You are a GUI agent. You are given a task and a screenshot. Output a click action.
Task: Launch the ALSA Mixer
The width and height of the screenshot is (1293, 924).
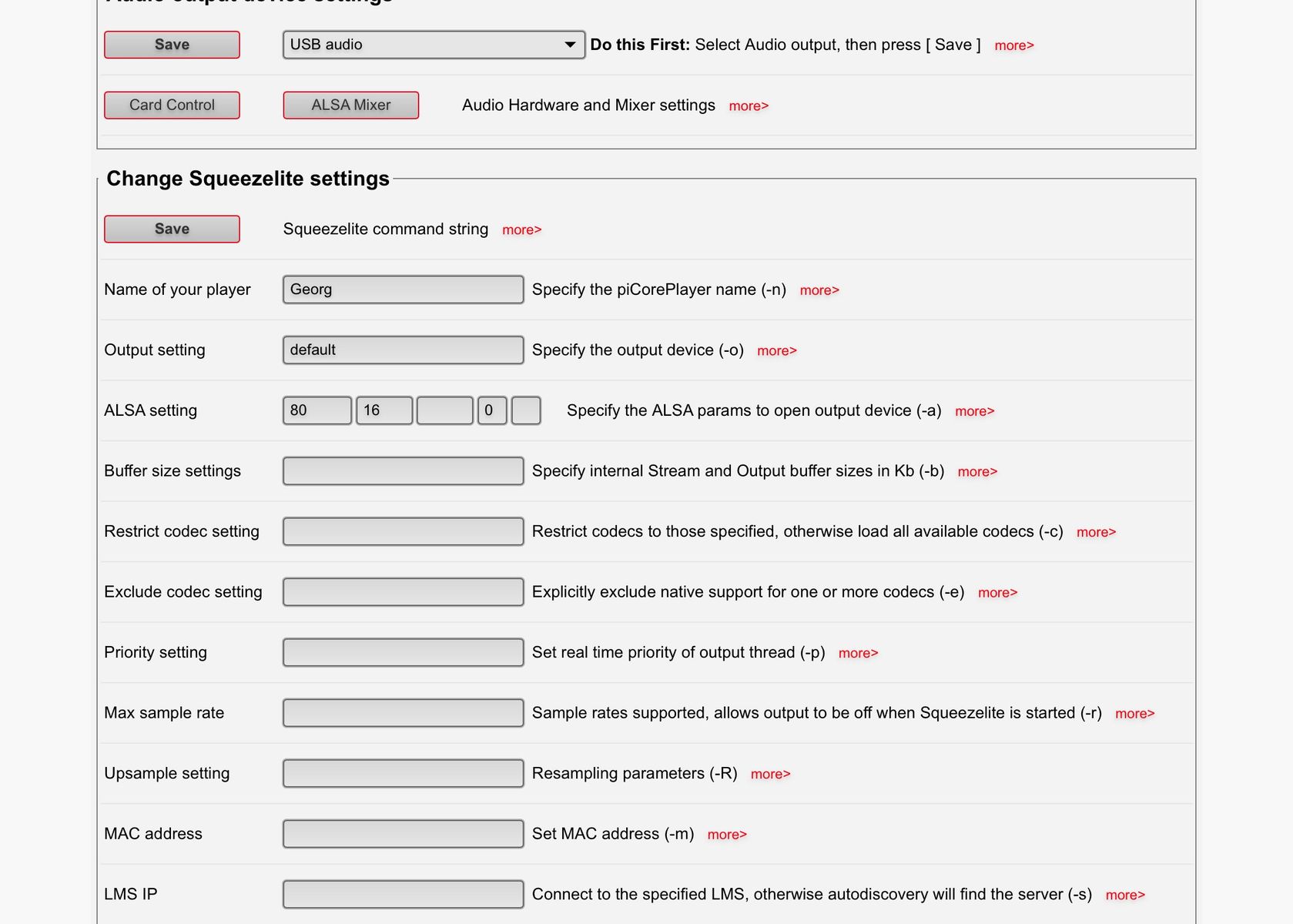click(351, 105)
